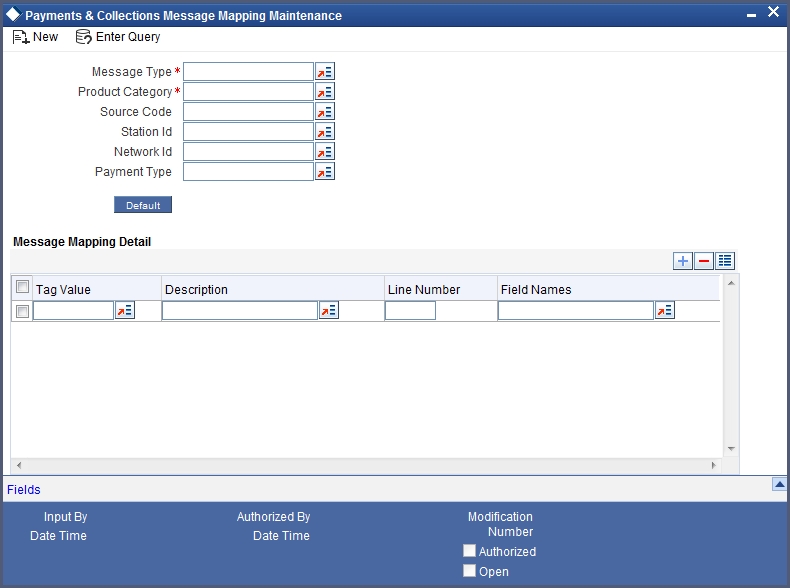The image size is (790, 588).
Task: Click the Description column header
Action: click(196, 290)
